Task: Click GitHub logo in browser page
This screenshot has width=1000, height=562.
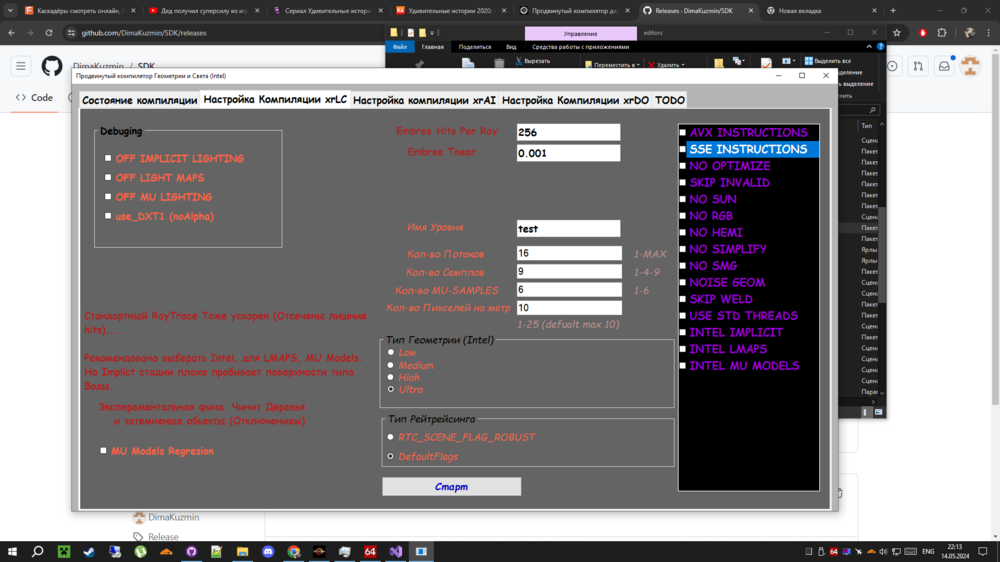Action: pos(52,66)
